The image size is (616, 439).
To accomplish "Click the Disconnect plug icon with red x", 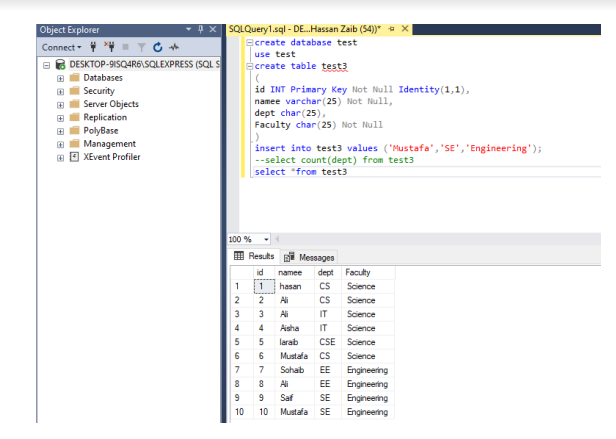I will click(110, 47).
